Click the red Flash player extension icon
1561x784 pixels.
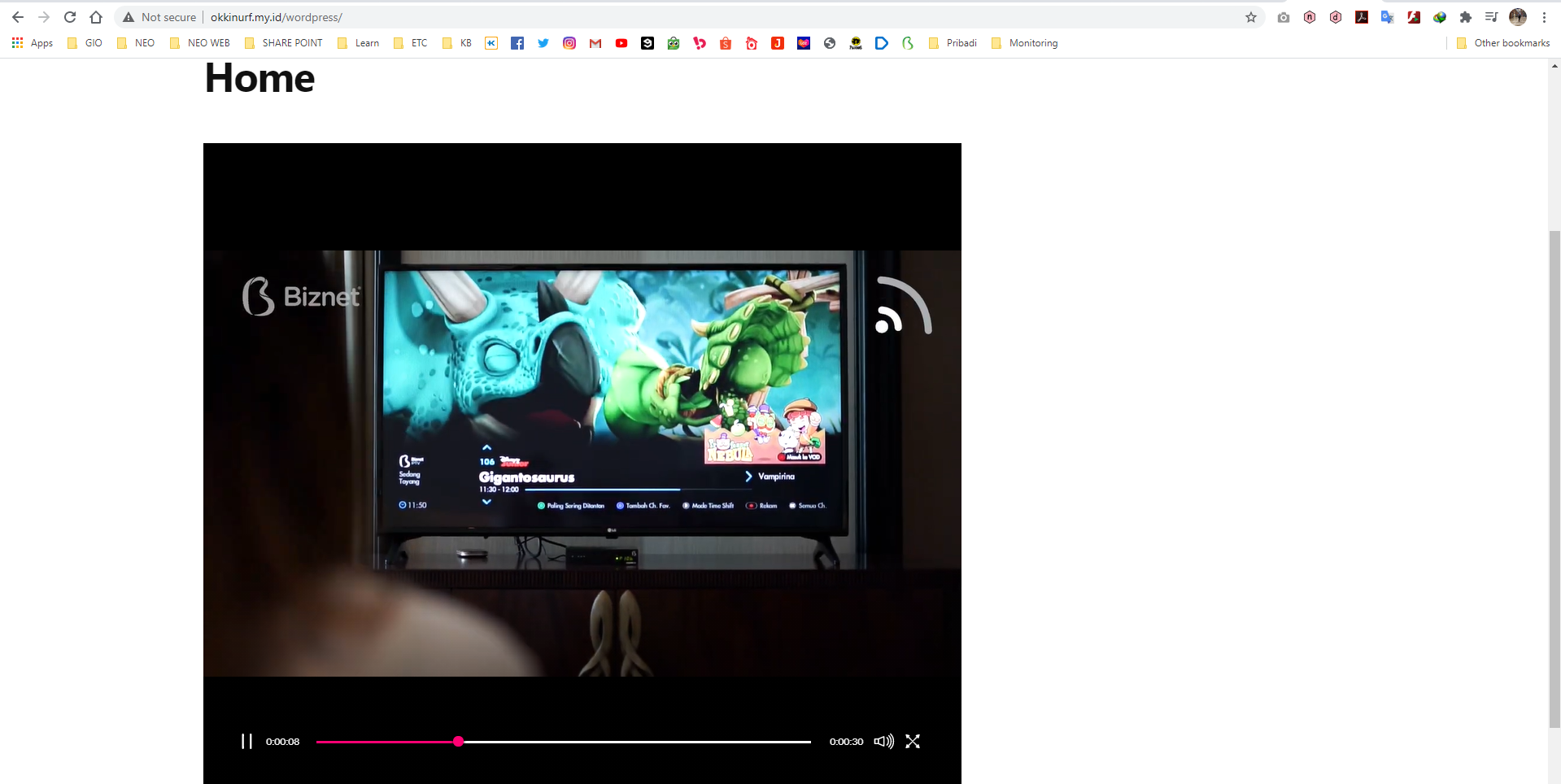point(1414,17)
